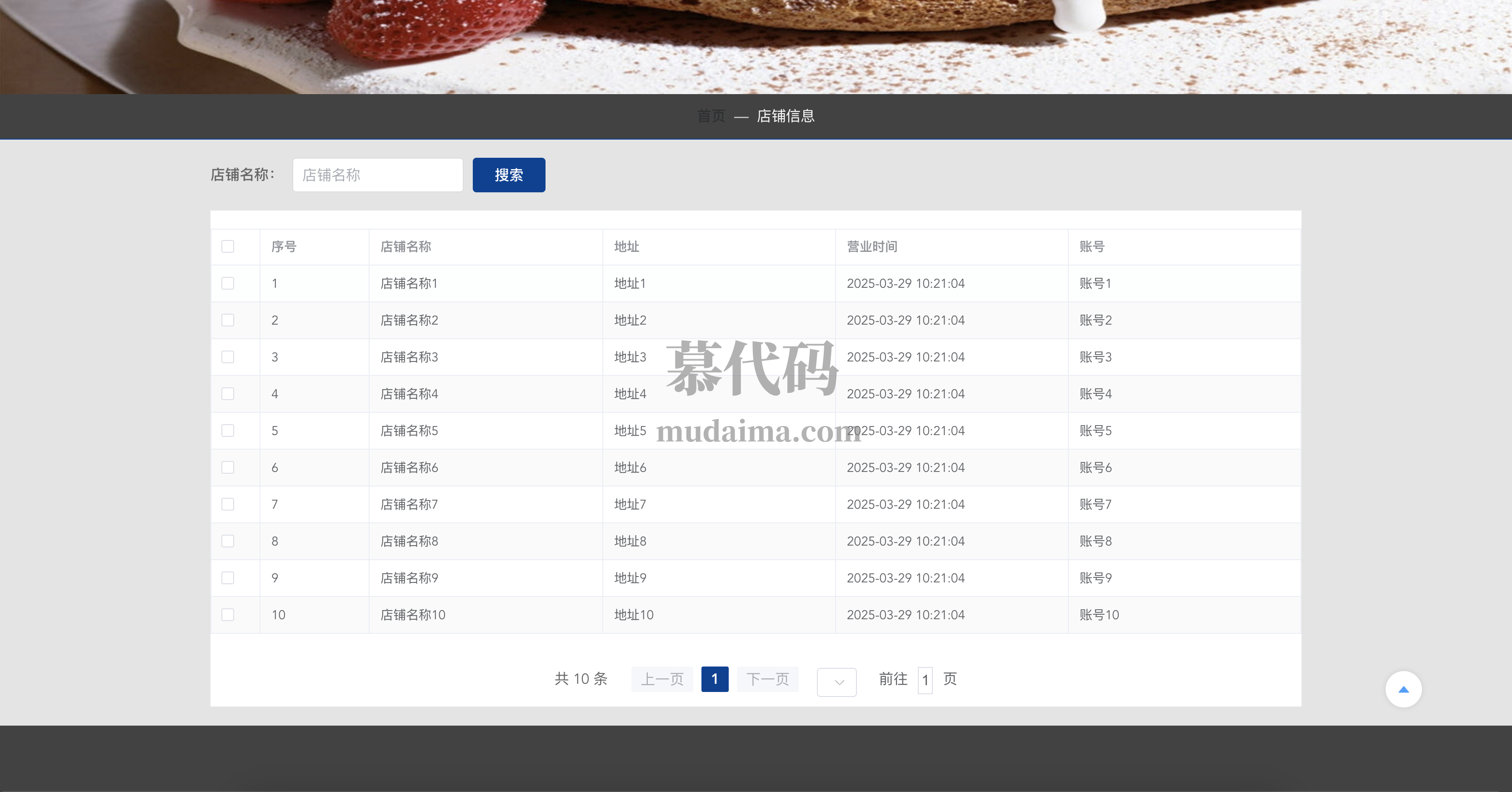The height and width of the screenshot is (792, 1512).
Task: Click the 前往 page jump input box
Action: [x=925, y=680]
